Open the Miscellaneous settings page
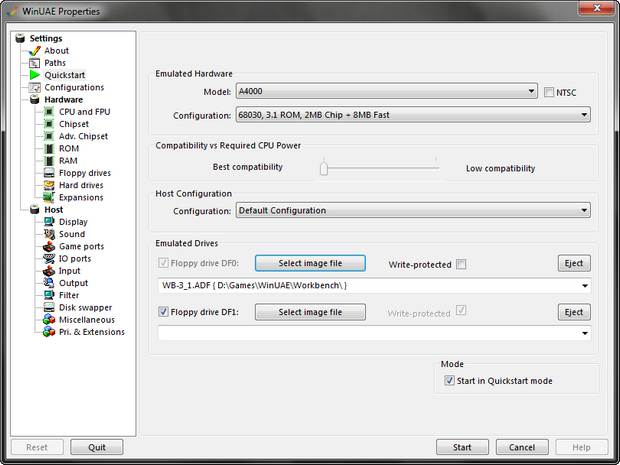This screenshot has width=620, height=465. pos(87,319)
